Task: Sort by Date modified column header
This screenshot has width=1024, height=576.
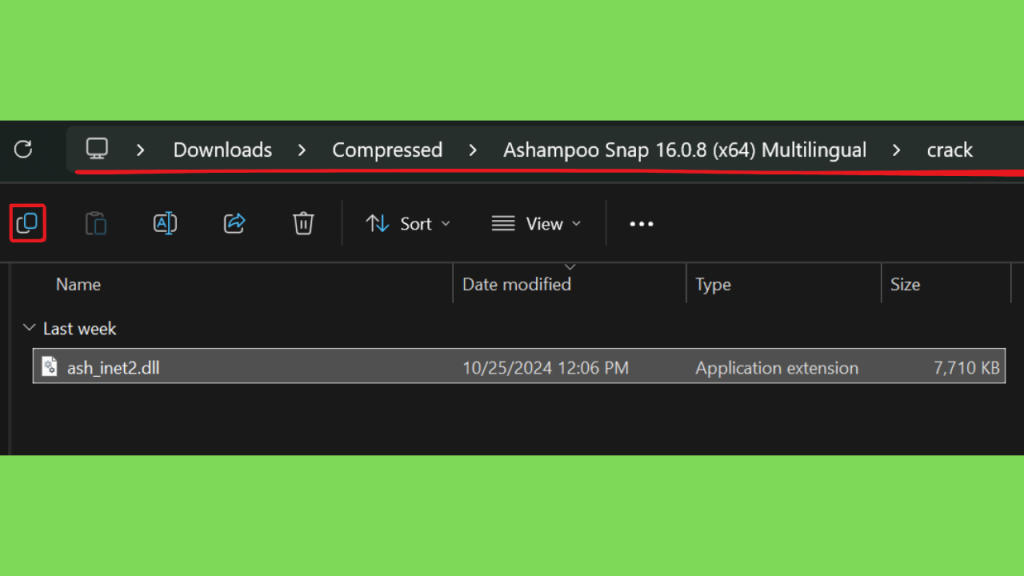Action: [517, 285]
